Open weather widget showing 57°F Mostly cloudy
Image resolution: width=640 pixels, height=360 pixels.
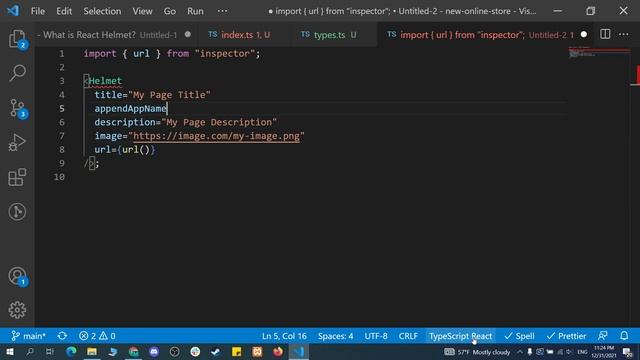tap(478, 352)
